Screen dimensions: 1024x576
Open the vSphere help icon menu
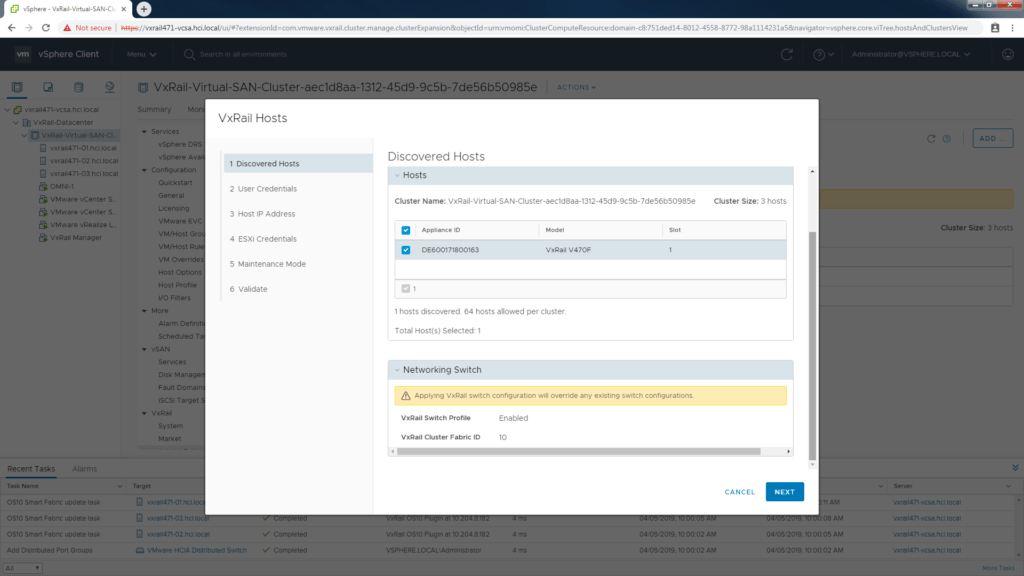[822, 54]
